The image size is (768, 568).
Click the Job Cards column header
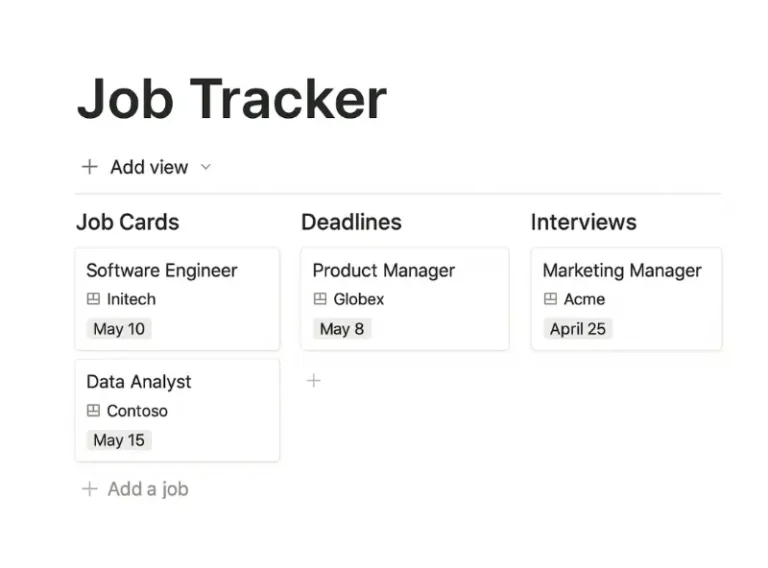(128, 222)
